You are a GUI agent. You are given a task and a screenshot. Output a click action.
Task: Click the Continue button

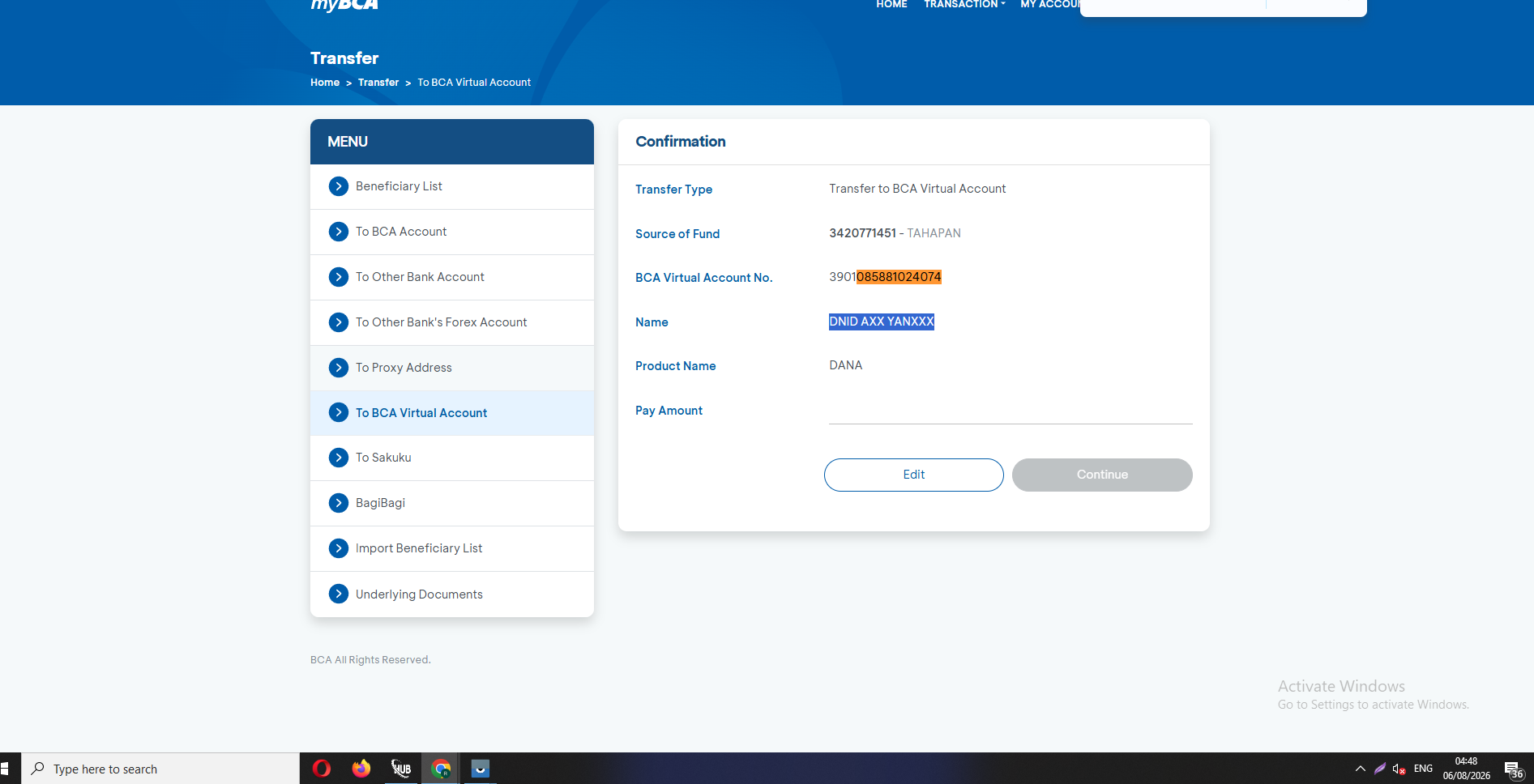pyautogui.click(x=1102, y=475)
